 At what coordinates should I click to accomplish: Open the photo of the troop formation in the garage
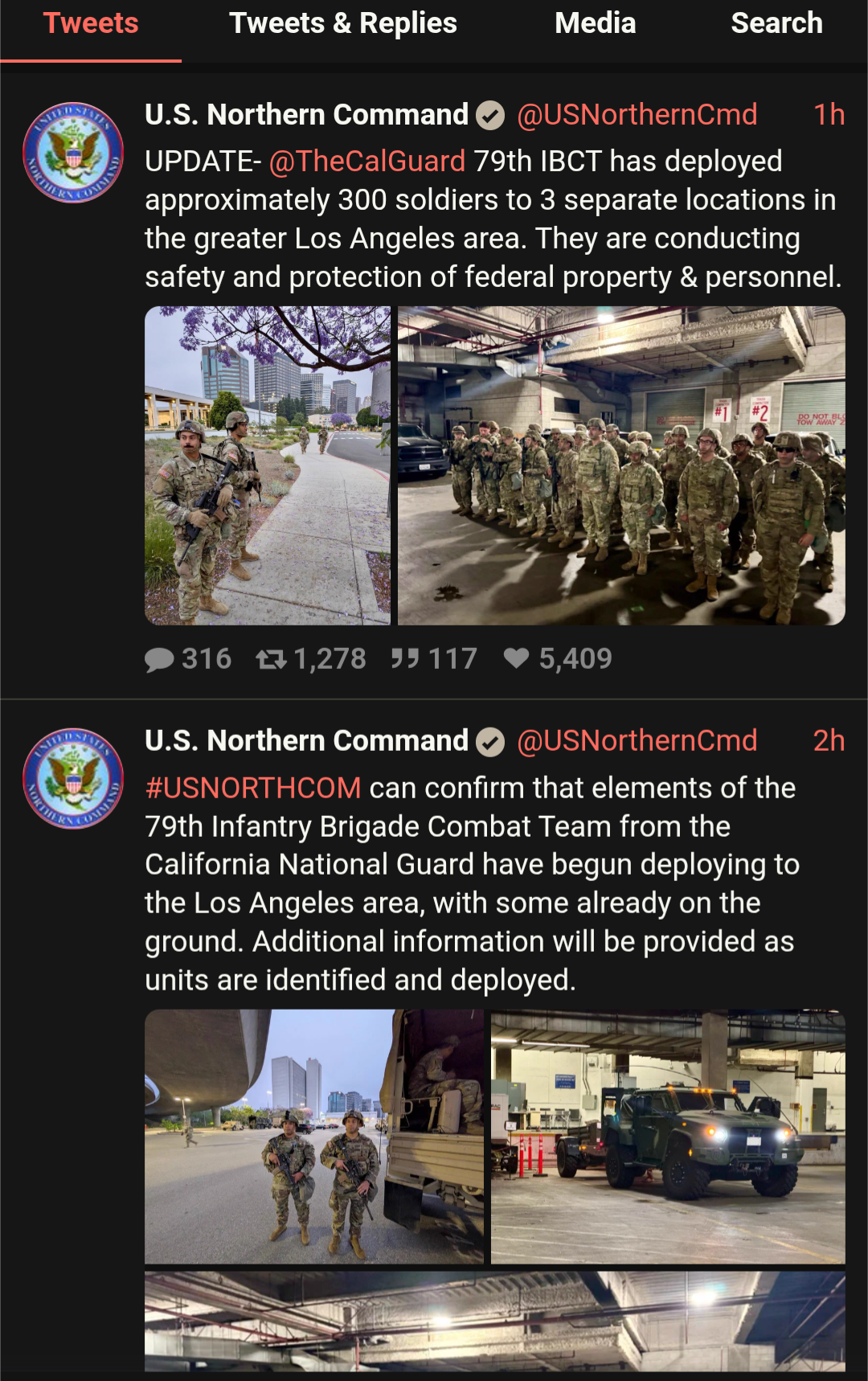pyautogui.click(x=621, y=465)
